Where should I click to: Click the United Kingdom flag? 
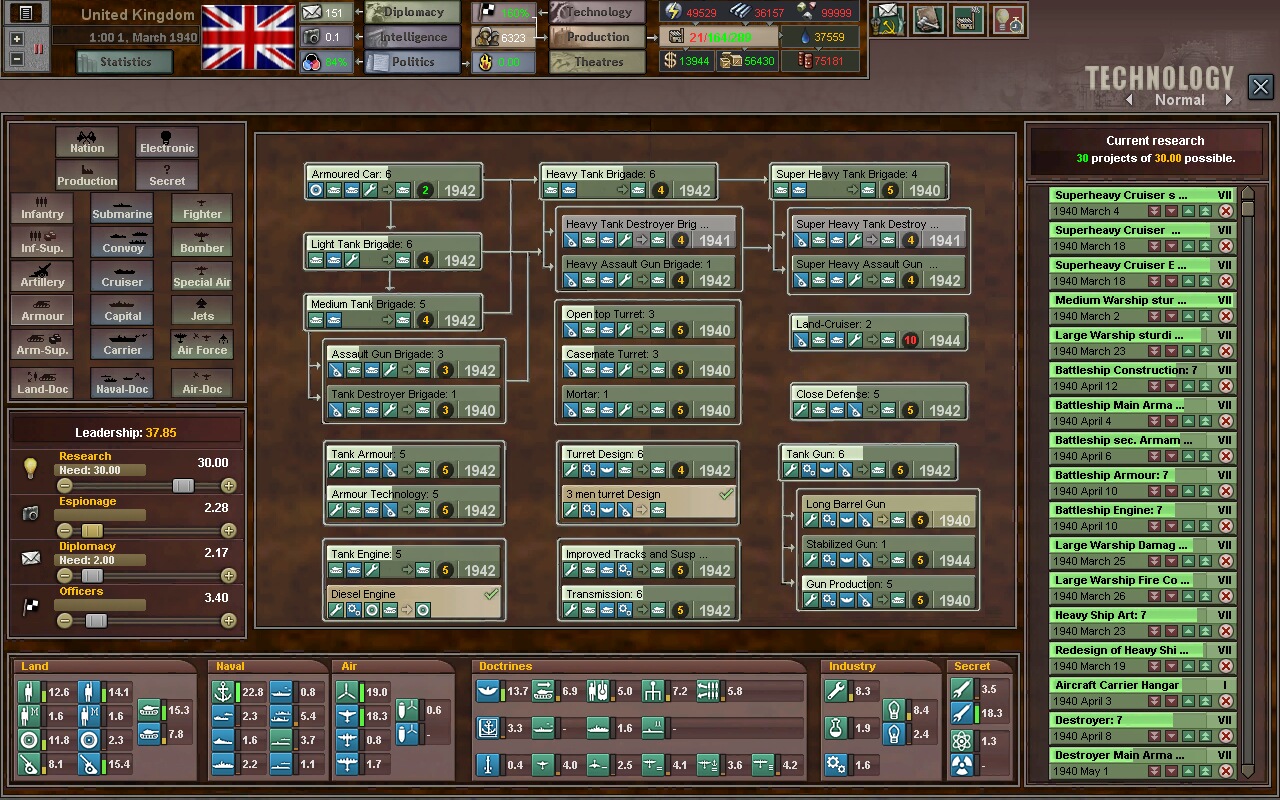click(x=248, y=37)
